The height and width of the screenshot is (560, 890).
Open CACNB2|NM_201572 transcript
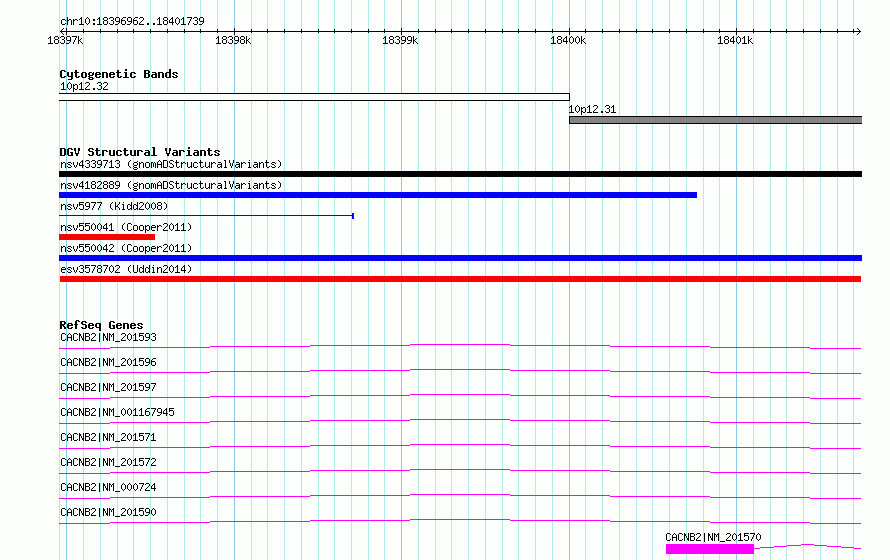[108, 462]
